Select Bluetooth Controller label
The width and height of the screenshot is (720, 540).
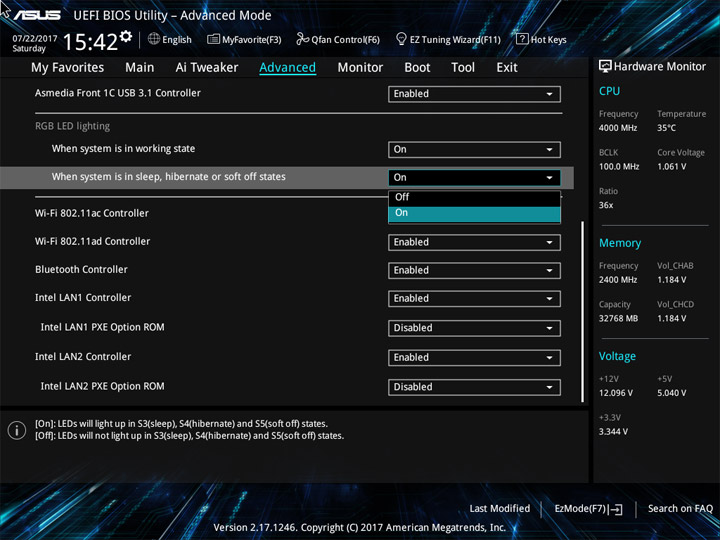point(81,270)
